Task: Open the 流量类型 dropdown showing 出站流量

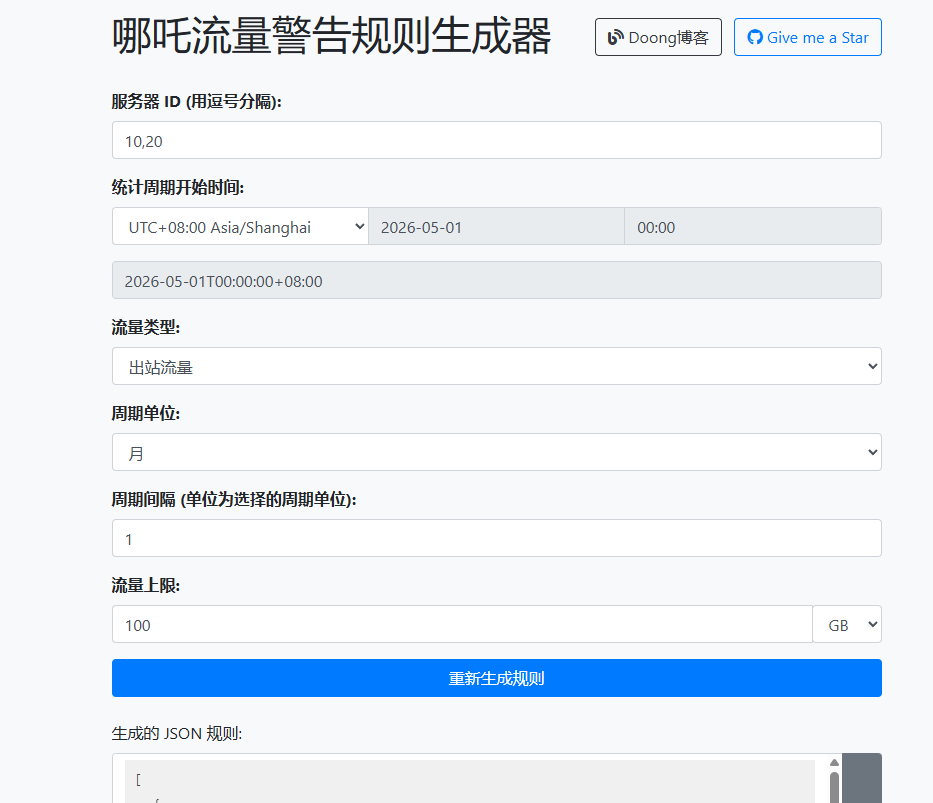Action: click(x=497, y=366)
